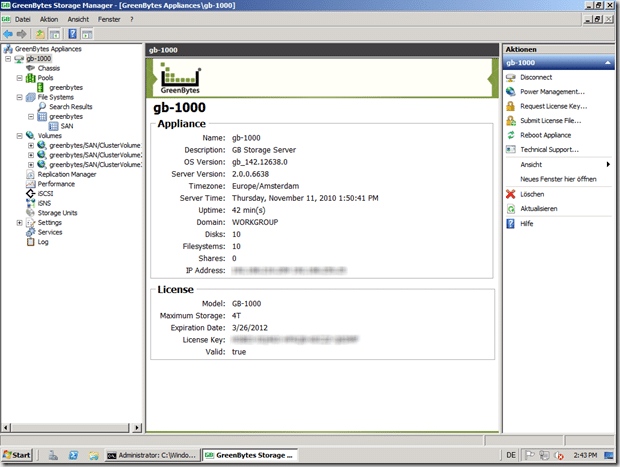Open the Datei menu
This screenshot has width=620, height=467.
pyautogui.click(x=23, y=19)
